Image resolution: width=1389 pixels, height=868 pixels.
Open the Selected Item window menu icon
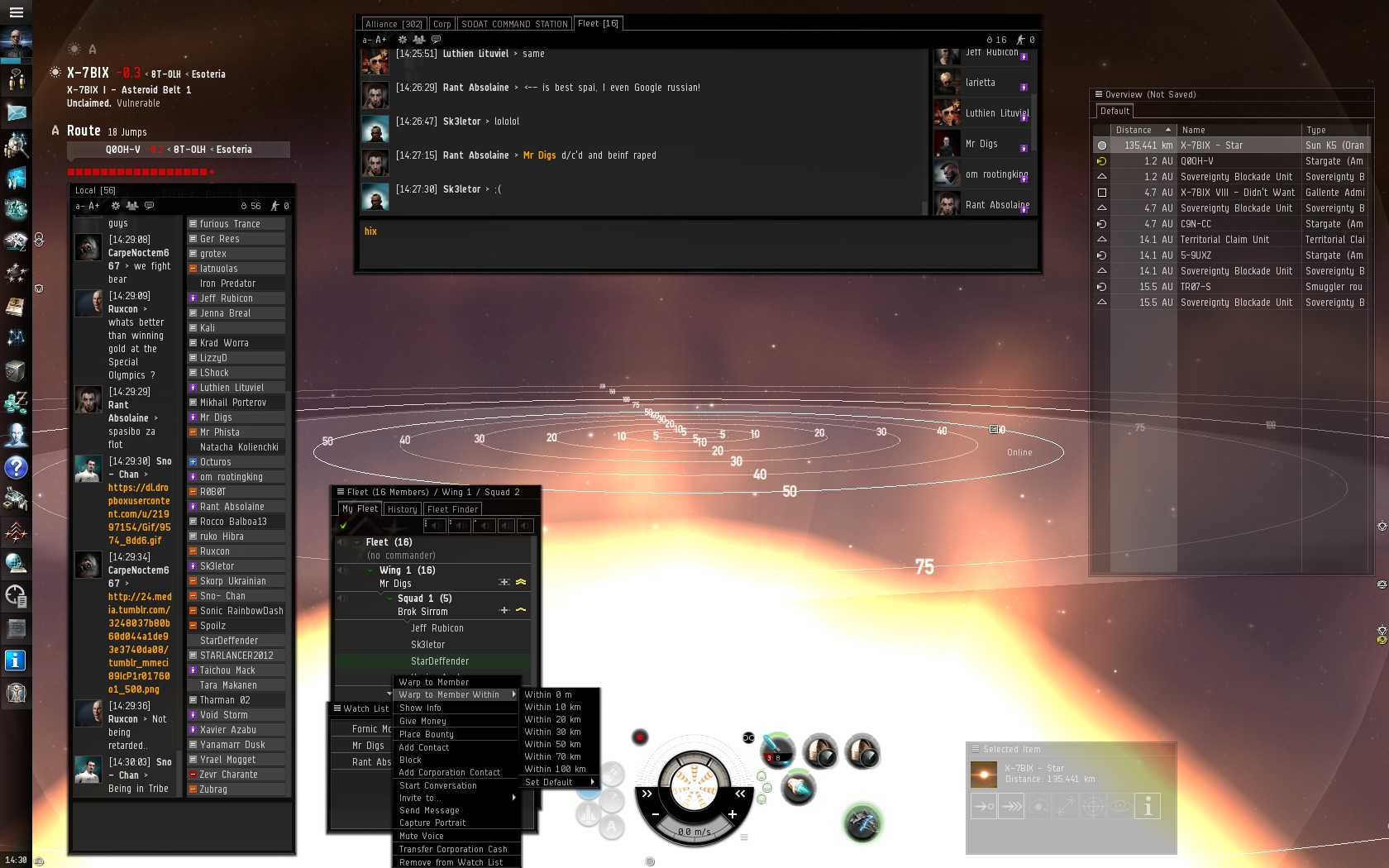975,749
